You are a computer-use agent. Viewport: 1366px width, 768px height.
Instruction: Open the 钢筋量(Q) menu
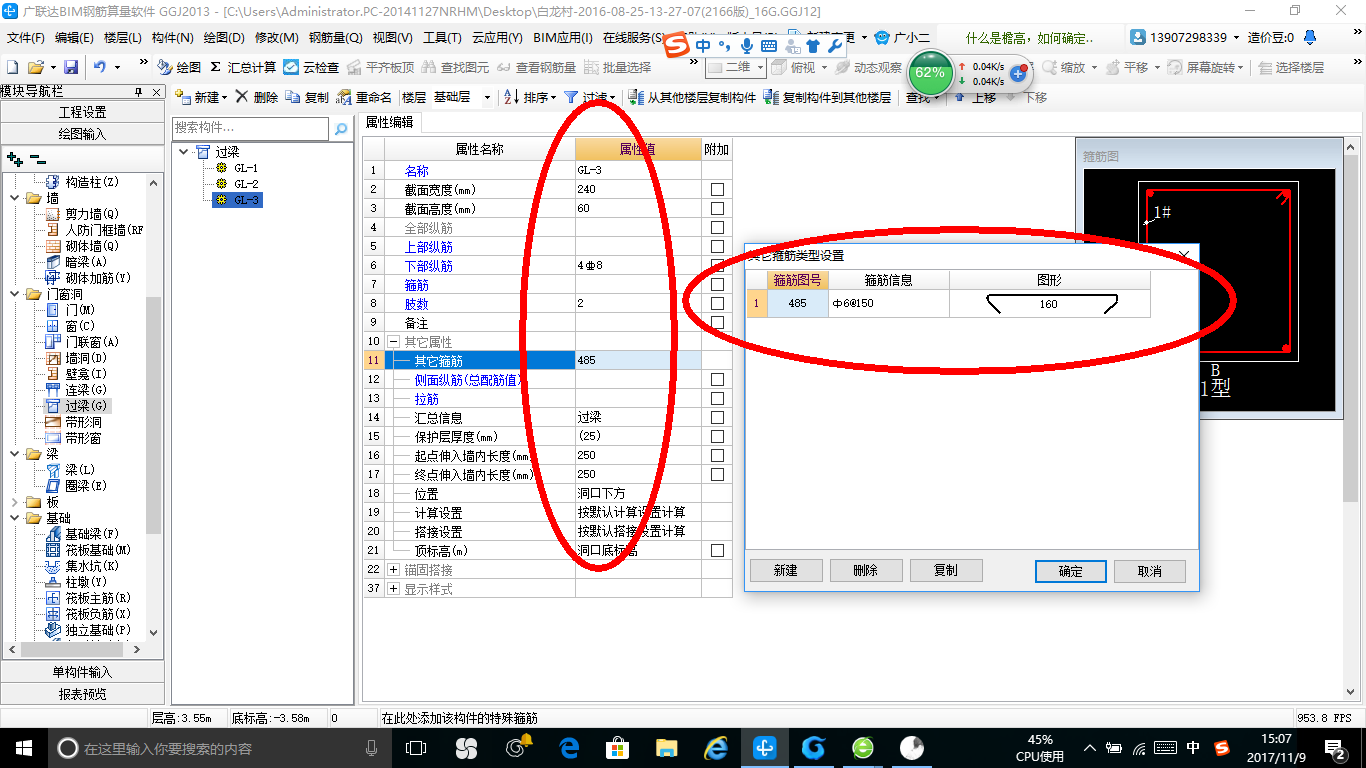click(x=335, y=38)
